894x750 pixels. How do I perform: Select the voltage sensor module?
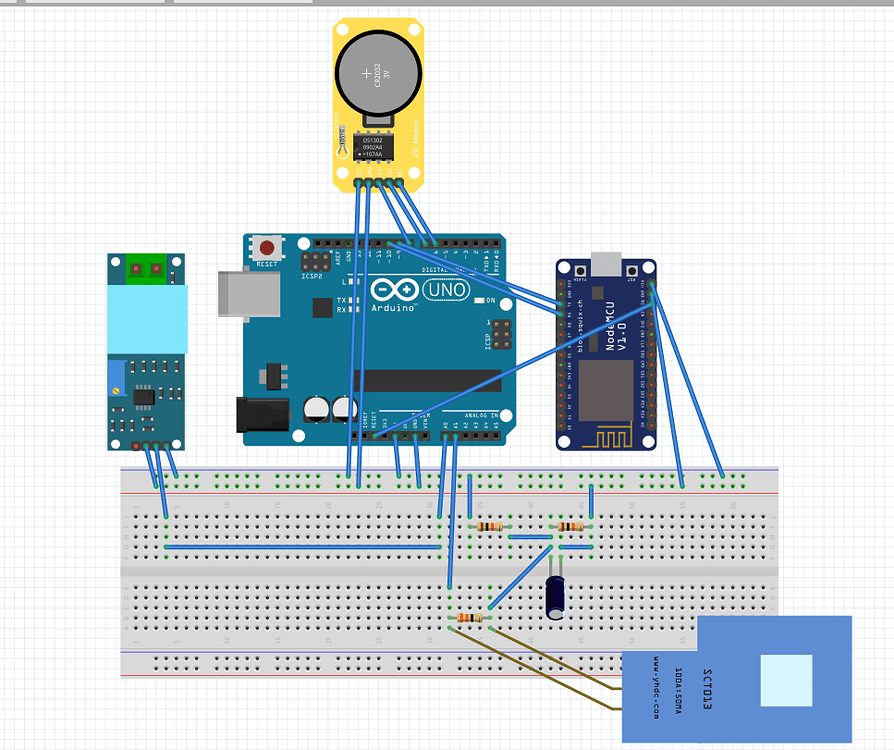(145, 350)
